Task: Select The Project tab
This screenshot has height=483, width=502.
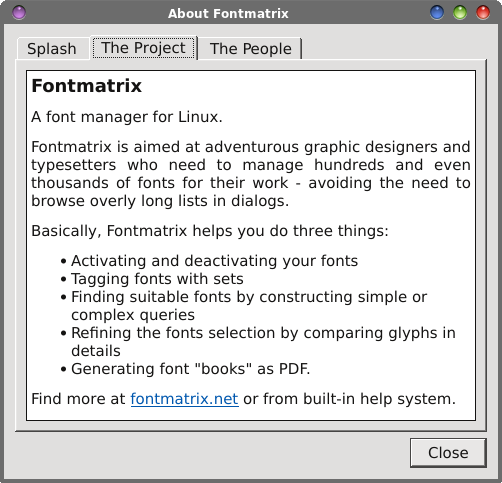Action: (144, 48)
